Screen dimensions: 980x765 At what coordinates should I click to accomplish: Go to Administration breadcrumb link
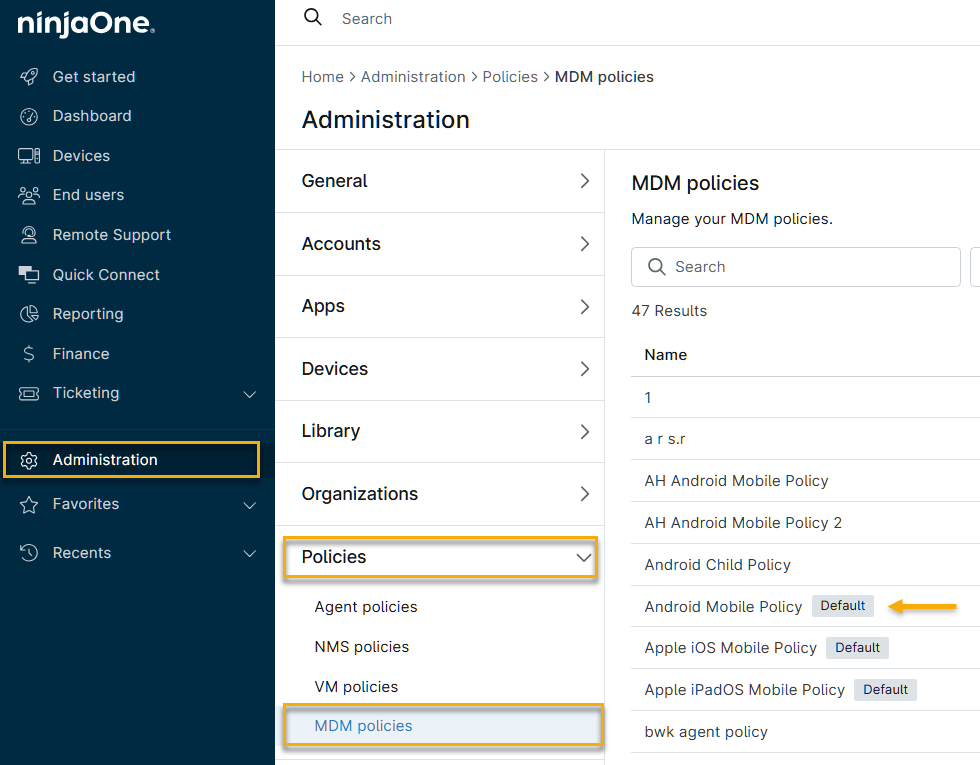(x=412, y=77)
